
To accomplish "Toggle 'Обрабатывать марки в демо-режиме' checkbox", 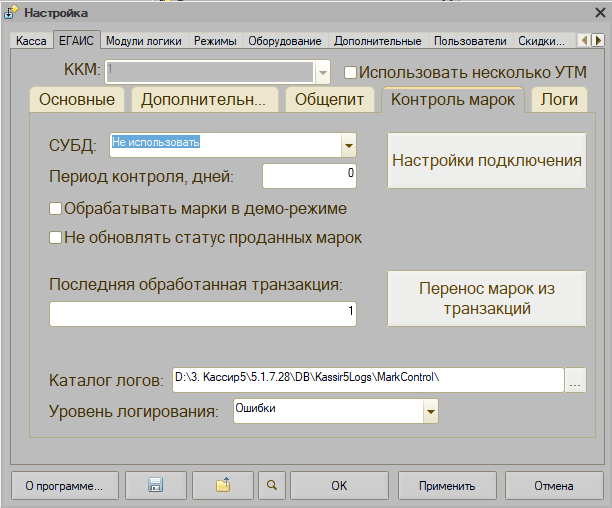I will pyautogui.click(x=56, y=209).
